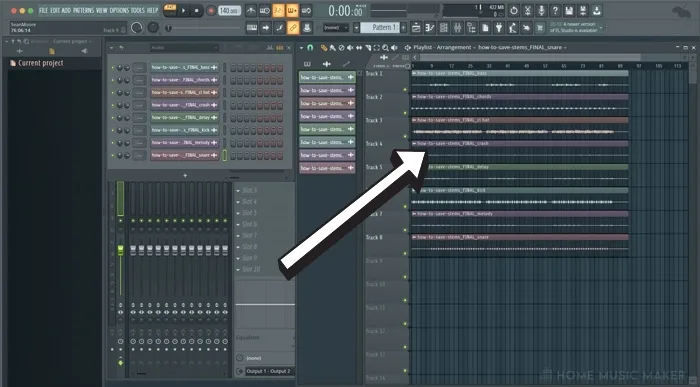The image size is (700, 387).
Task: Open the tempo tapper icon
Action: [513, 28]
